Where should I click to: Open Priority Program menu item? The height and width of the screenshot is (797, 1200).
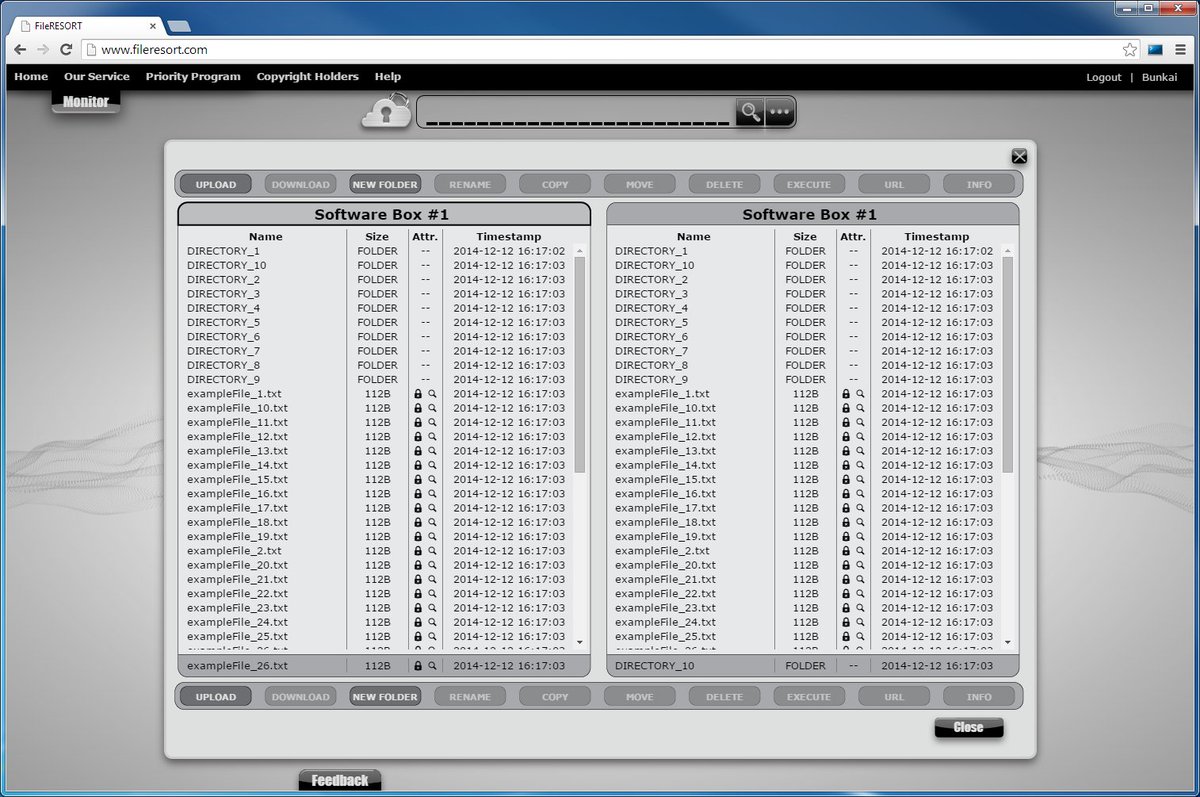tap(193, 77)
